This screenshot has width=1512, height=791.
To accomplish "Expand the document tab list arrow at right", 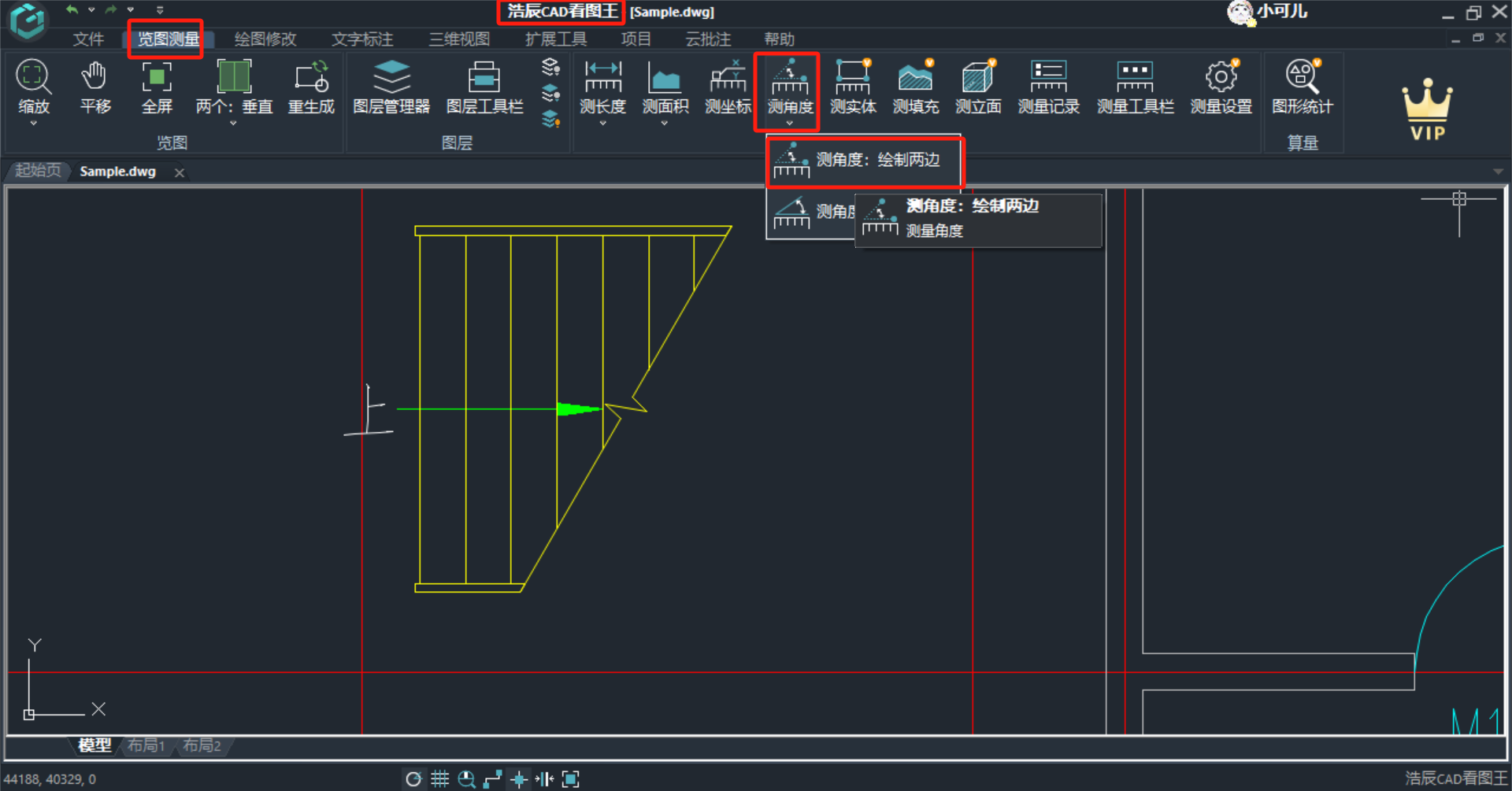I will coord(1498,172).
